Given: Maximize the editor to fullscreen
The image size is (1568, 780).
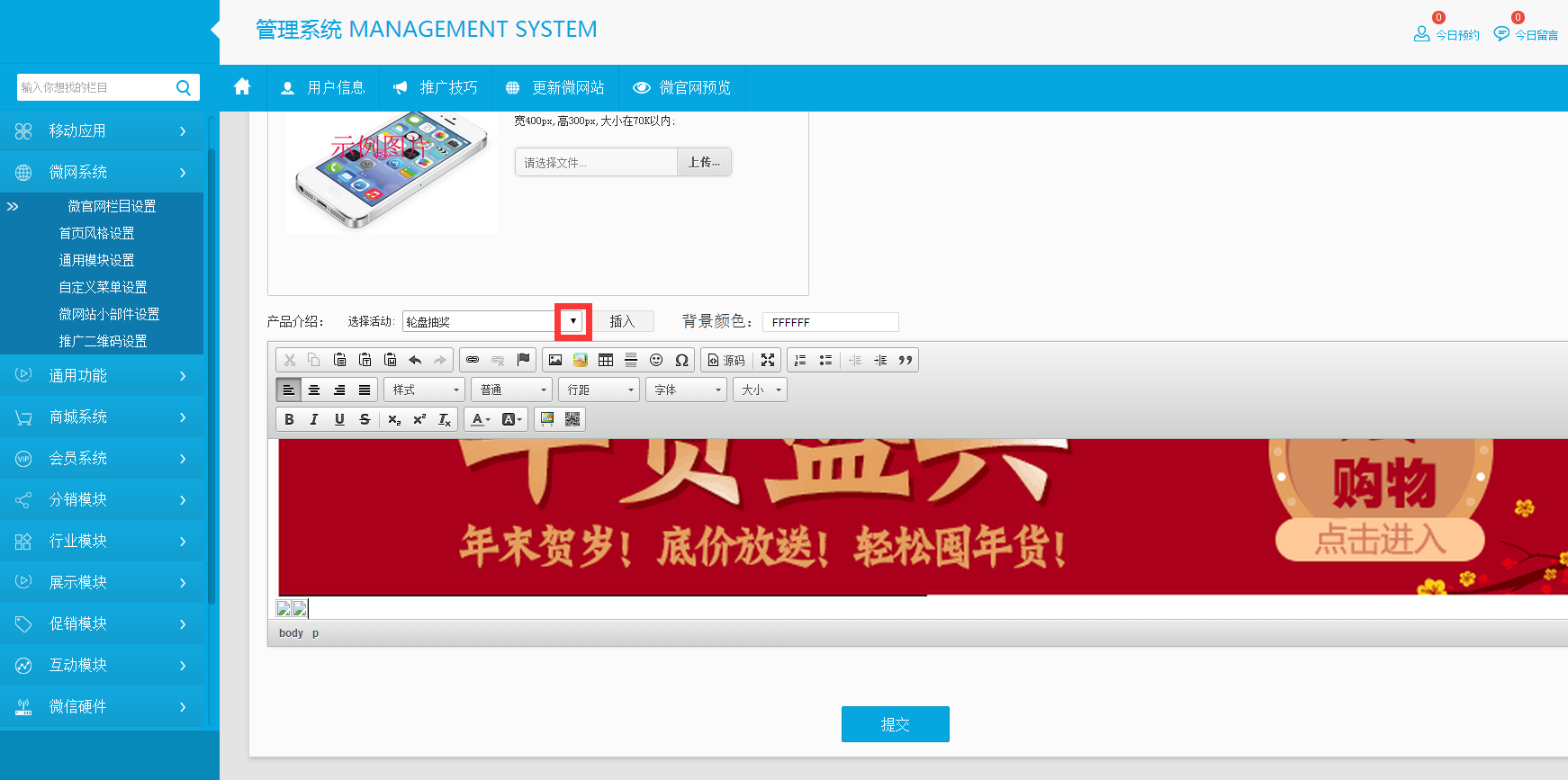Looking at the screenshot, I should pyautogui.click(x=768, y=360).
